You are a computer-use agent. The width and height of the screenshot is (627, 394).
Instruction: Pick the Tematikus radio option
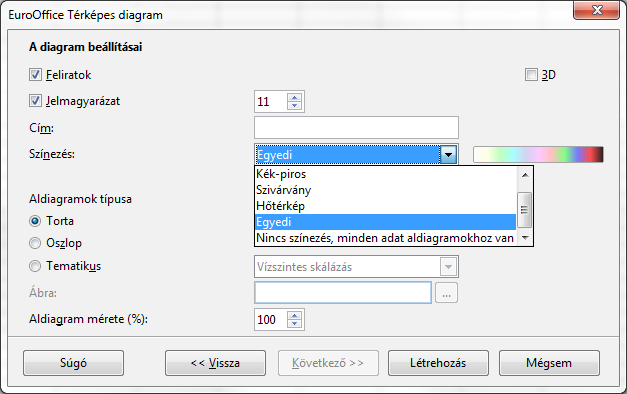click(x=35, y=266)
